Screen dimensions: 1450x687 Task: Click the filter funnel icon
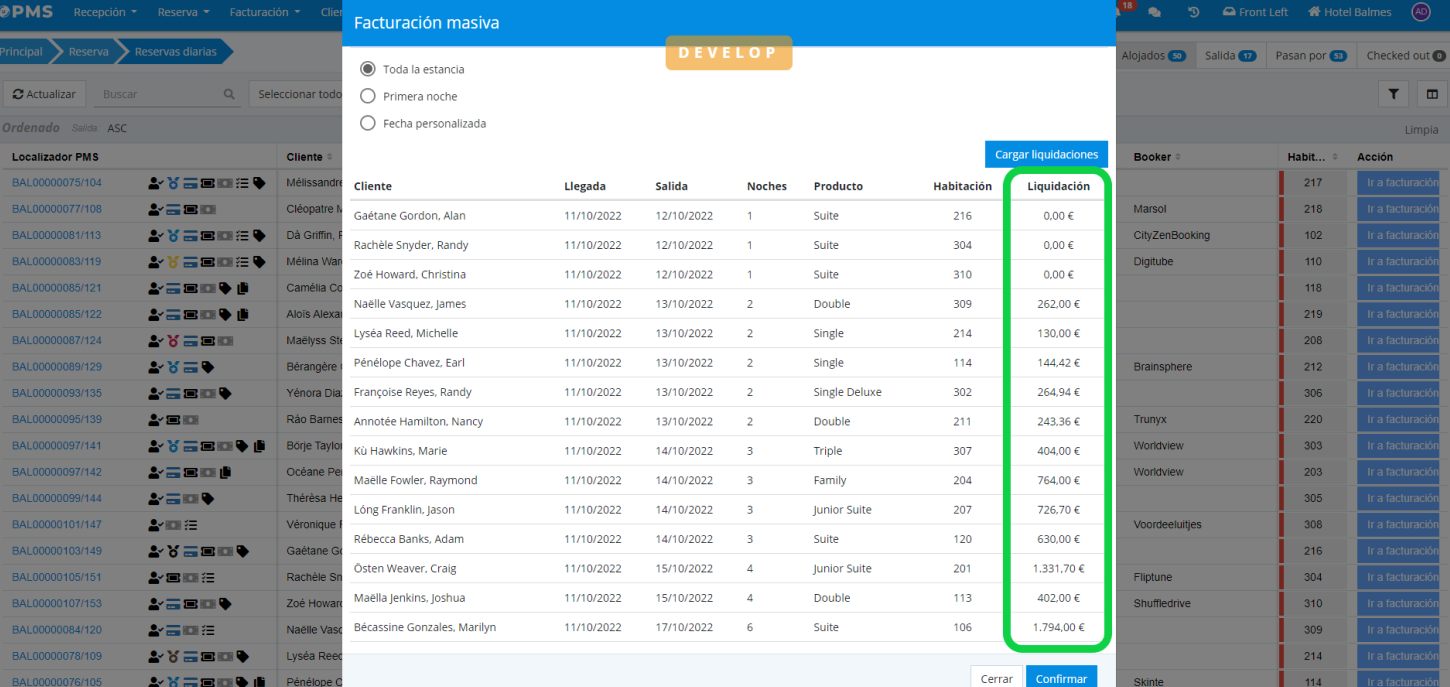[1392, 94]
